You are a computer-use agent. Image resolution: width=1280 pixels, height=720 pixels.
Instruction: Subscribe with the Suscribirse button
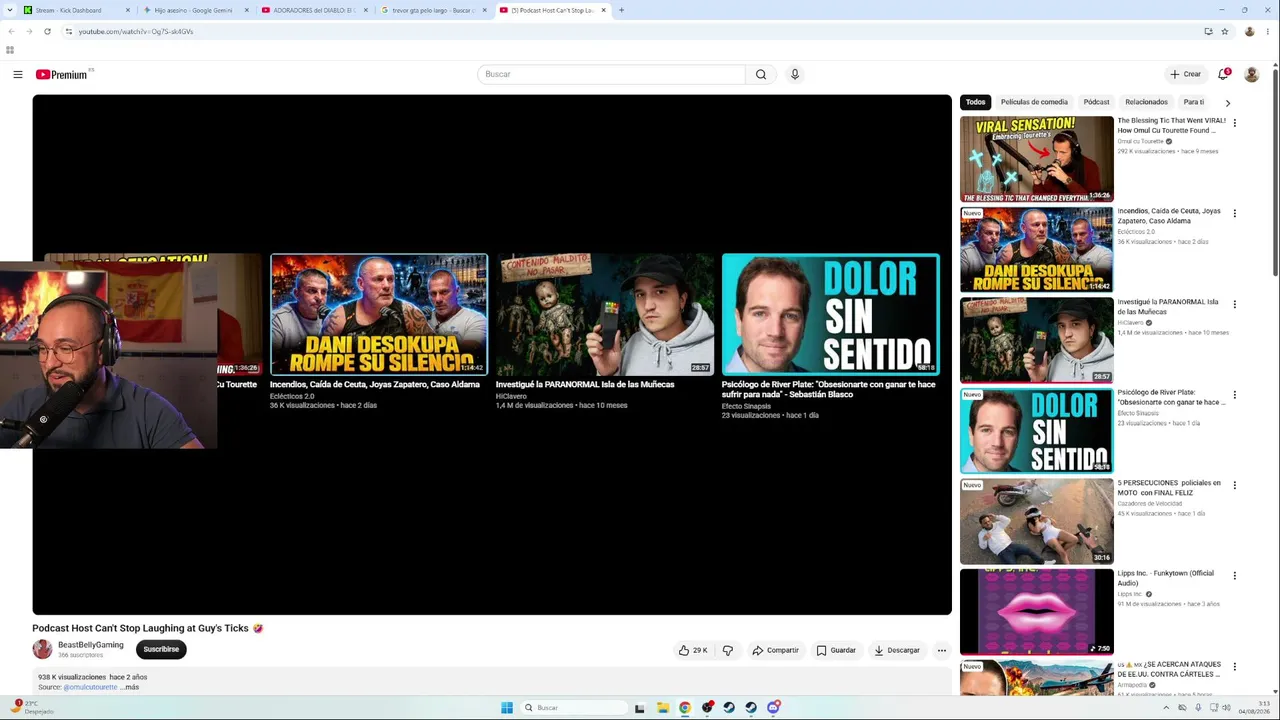[161, 649]
